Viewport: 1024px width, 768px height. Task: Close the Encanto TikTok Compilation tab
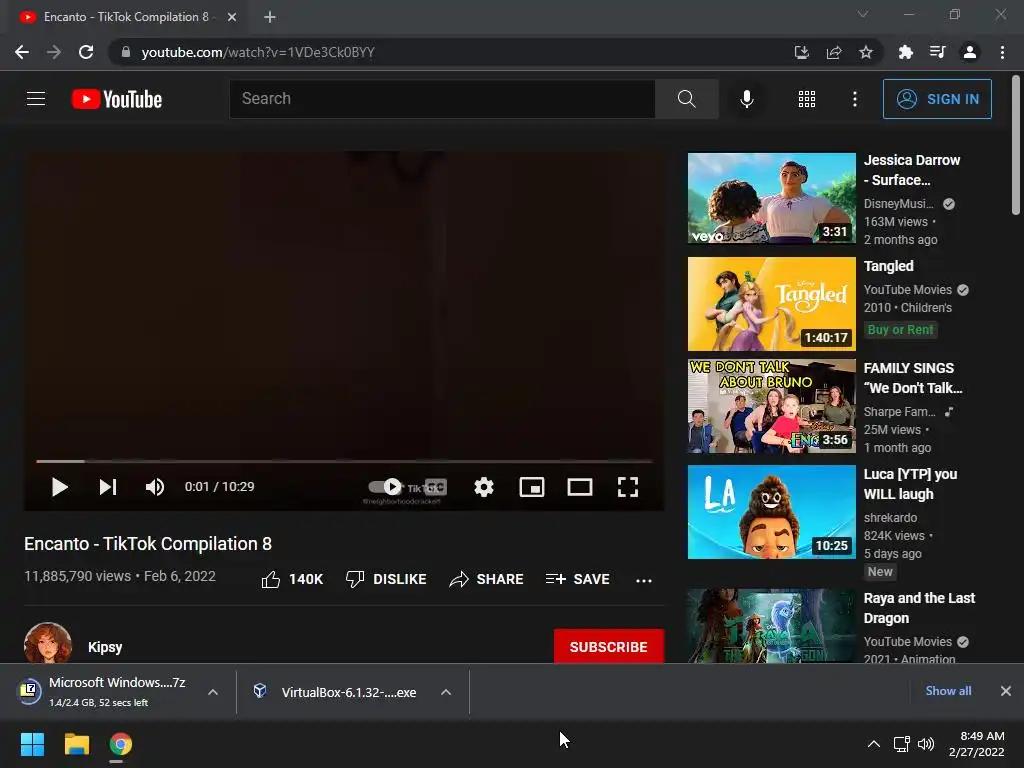coord(232,17)
